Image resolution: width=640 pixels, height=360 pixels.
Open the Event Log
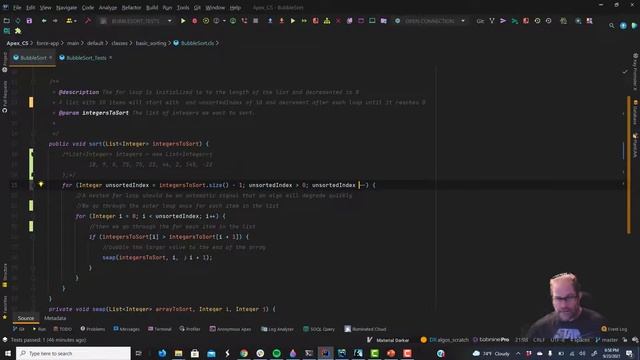pos(614,329)
